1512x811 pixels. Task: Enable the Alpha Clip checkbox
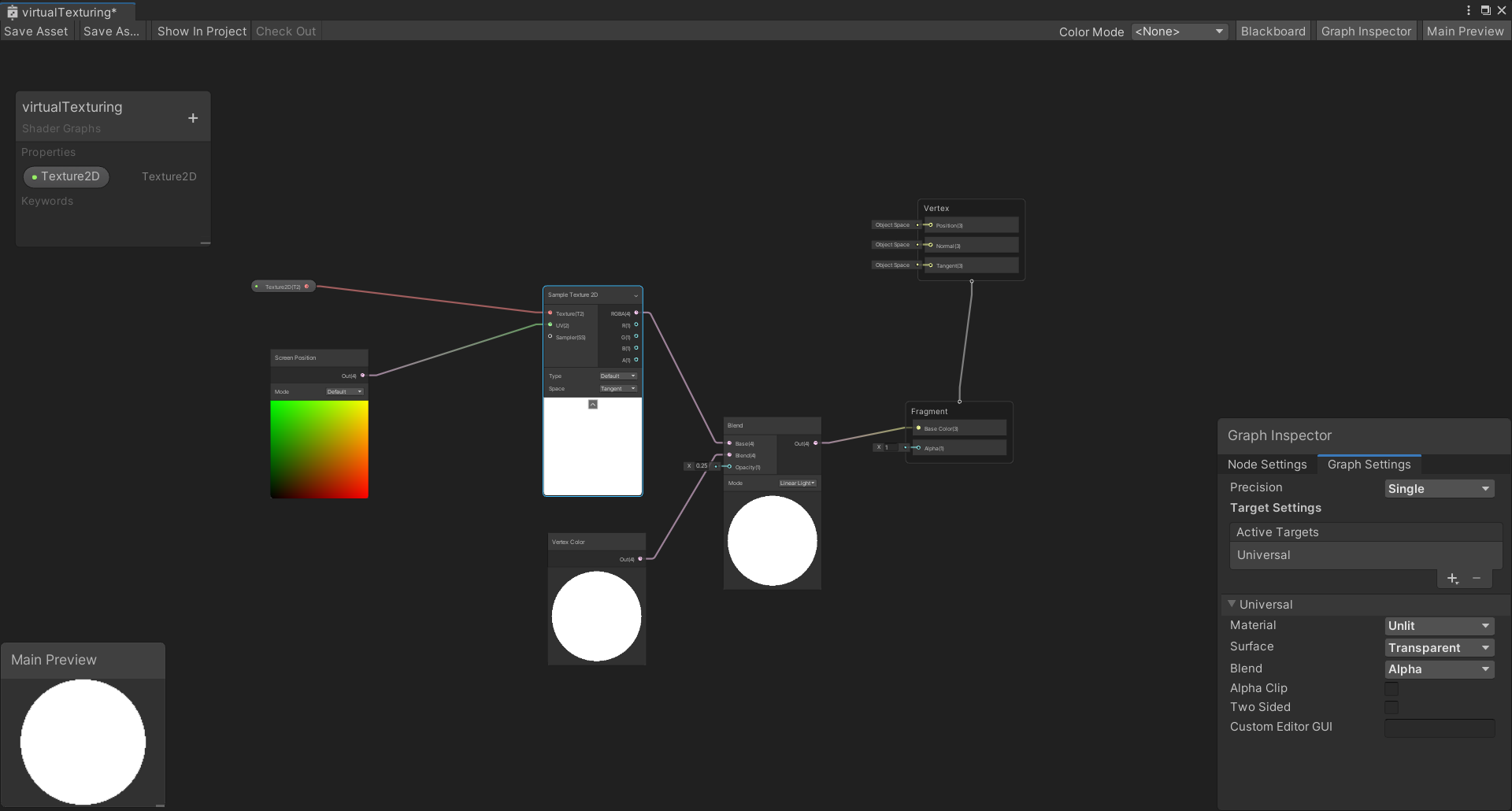1392,689
